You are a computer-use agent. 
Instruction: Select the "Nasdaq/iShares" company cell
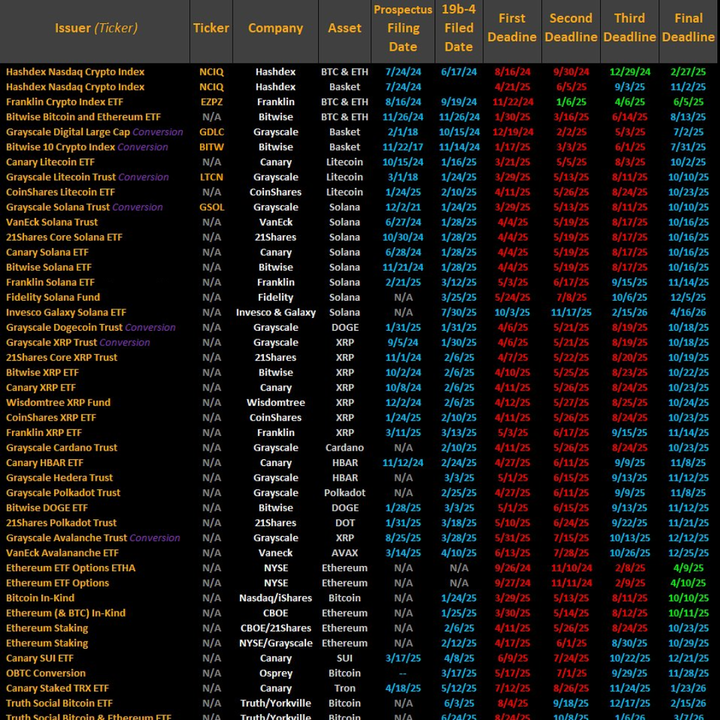pos(276,598)
